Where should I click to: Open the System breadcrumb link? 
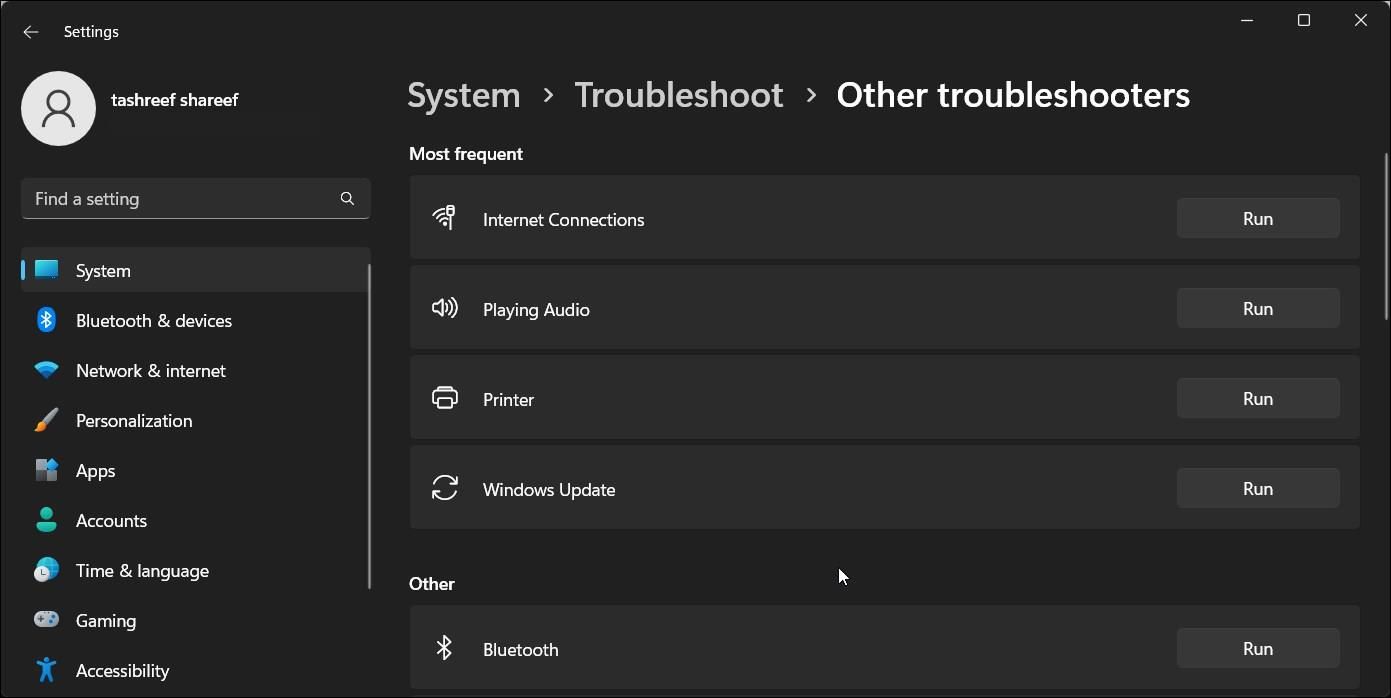pos(463,94)
